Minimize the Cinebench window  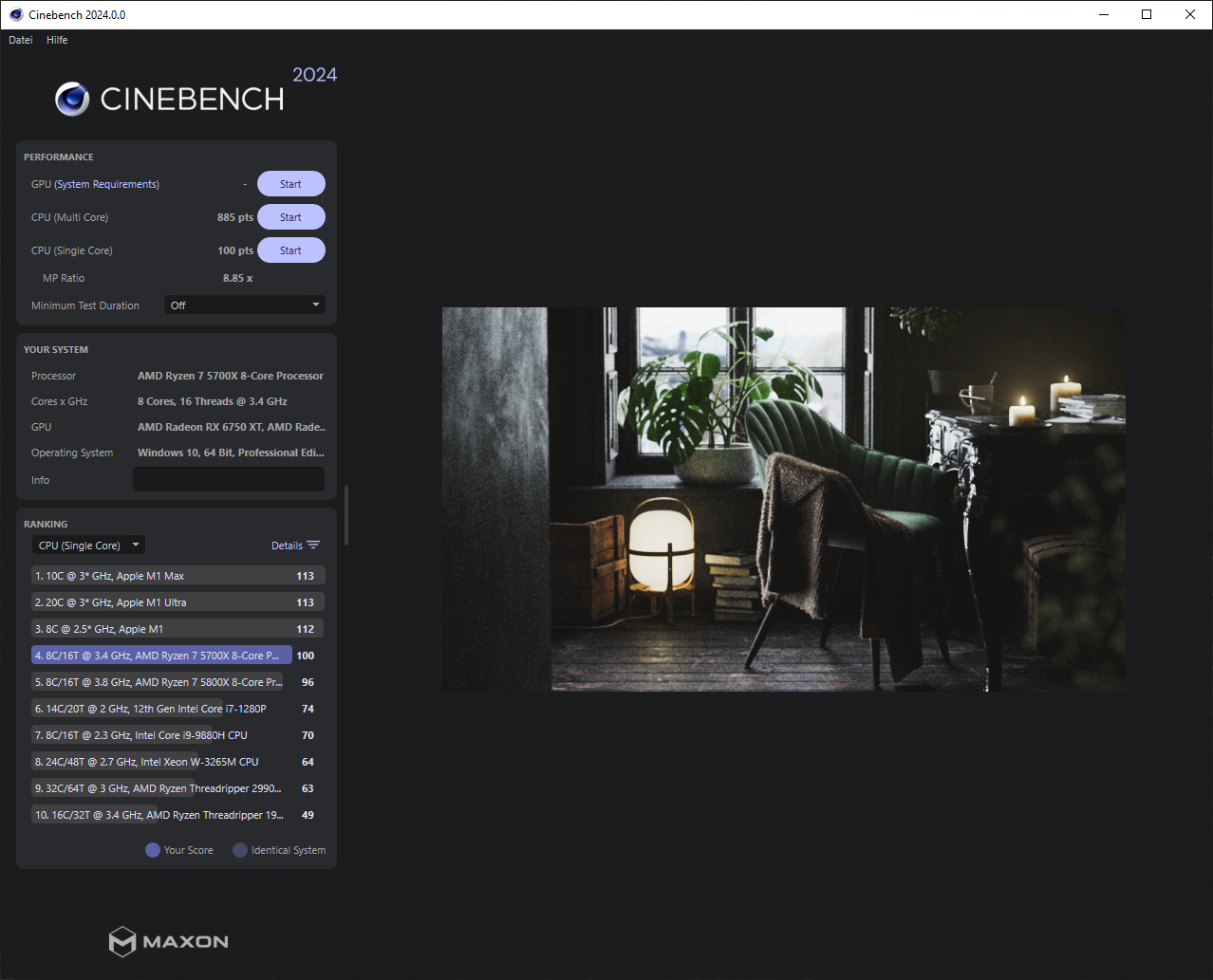pyautogui.click(x=1105, y=14)
